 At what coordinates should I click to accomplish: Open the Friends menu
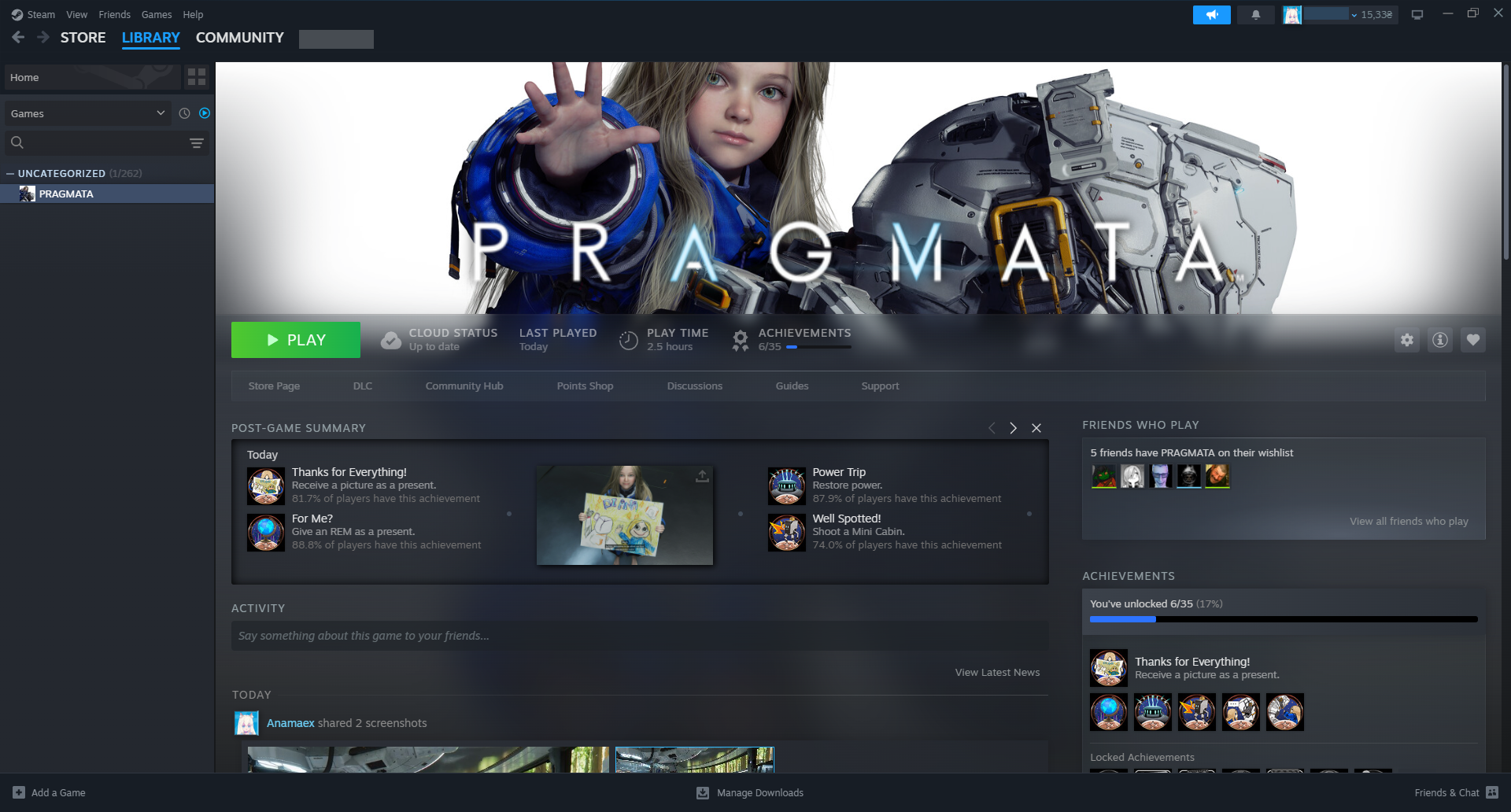(x=115, y=14)
